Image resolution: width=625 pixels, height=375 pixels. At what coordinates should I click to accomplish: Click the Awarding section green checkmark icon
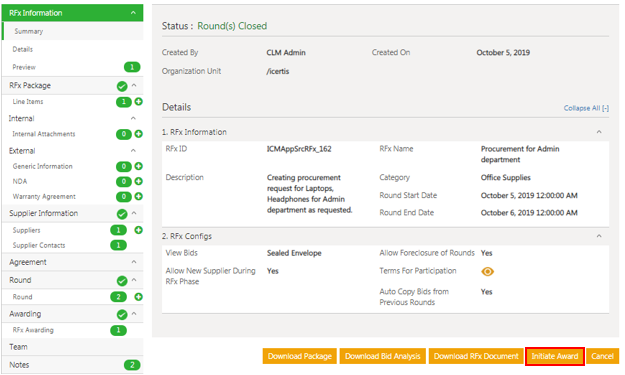[122, 314]
